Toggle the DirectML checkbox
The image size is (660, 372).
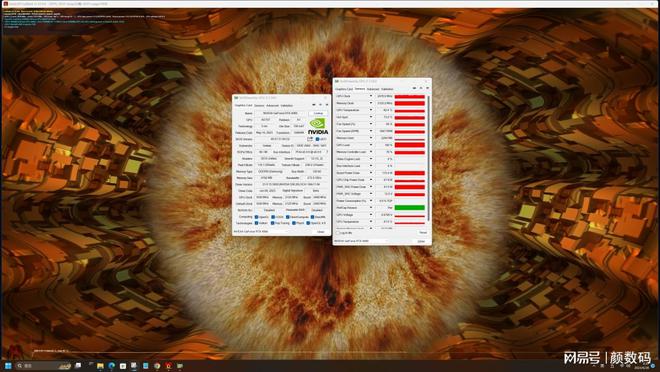coord(312,217)
